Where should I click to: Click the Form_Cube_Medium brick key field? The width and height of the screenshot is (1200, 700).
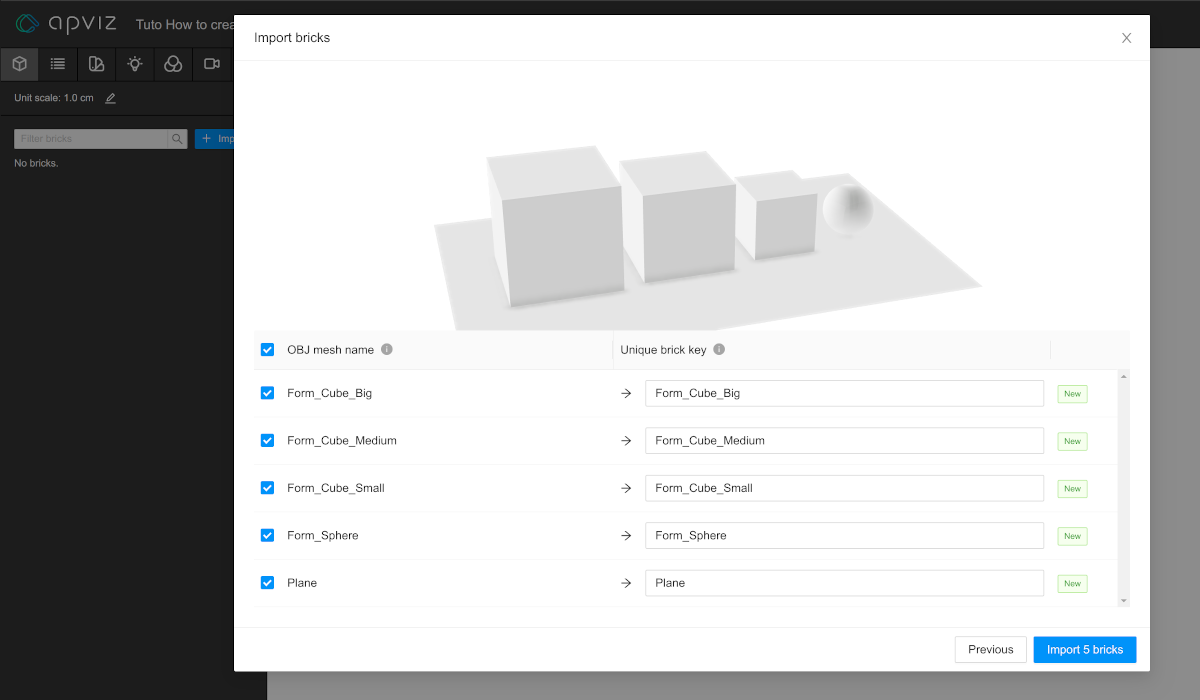(843, 441)
